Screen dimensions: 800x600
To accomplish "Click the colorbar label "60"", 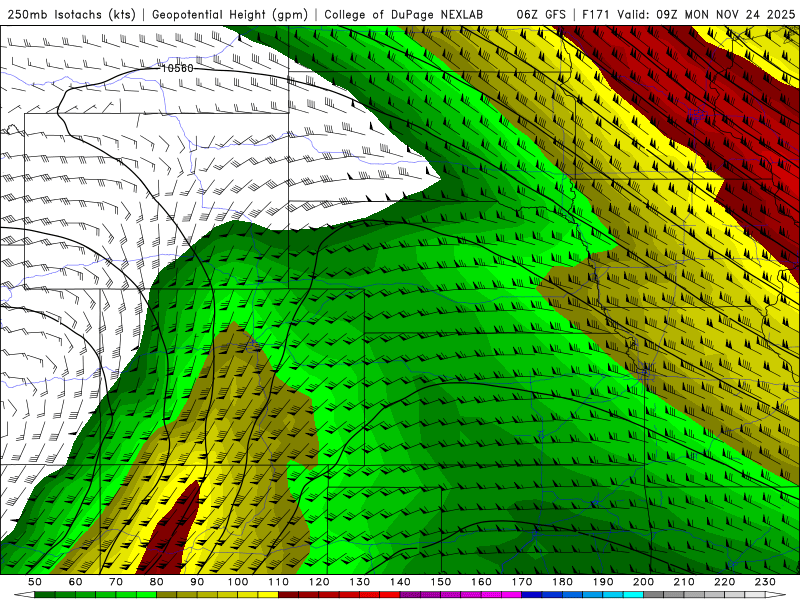I will pos(76,582).
